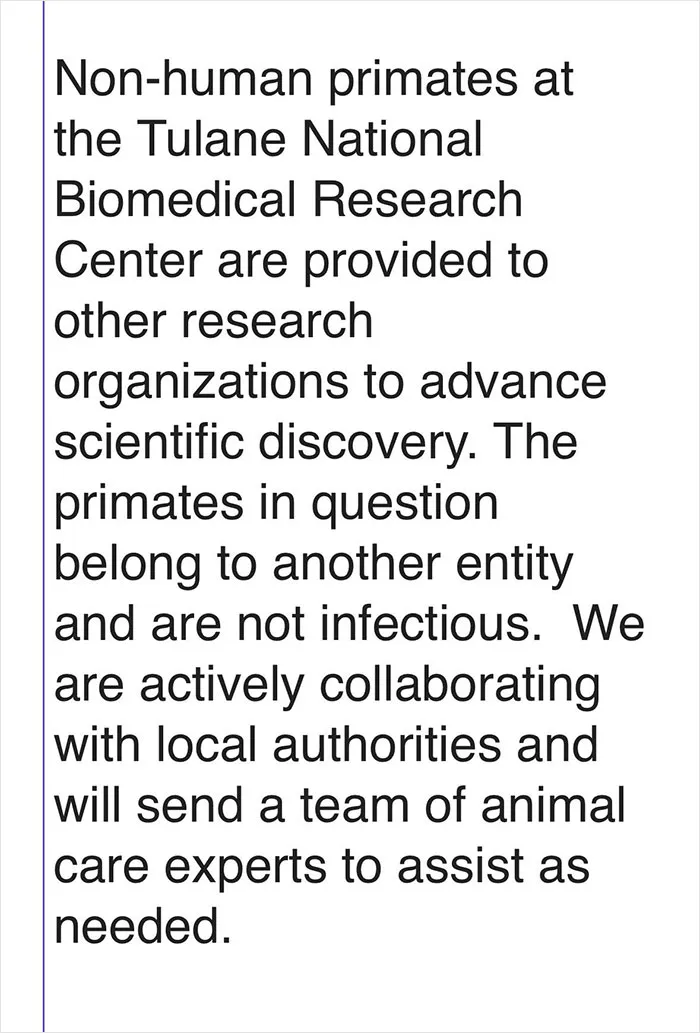Click the word 'question' in the paragraph
This screenshot has height=1033, width=700.
(x=404, y=503)
